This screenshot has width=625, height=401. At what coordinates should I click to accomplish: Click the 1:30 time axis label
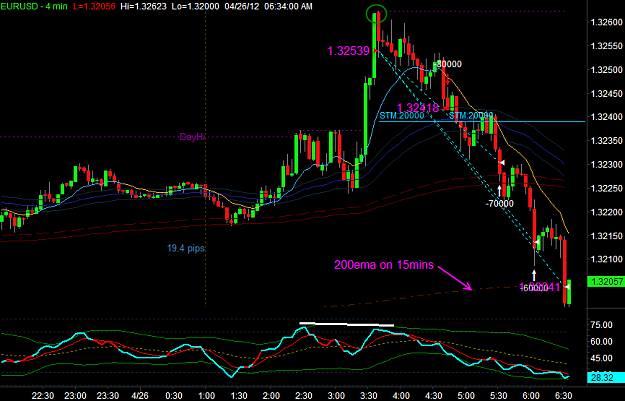click(x=239, y=396)
